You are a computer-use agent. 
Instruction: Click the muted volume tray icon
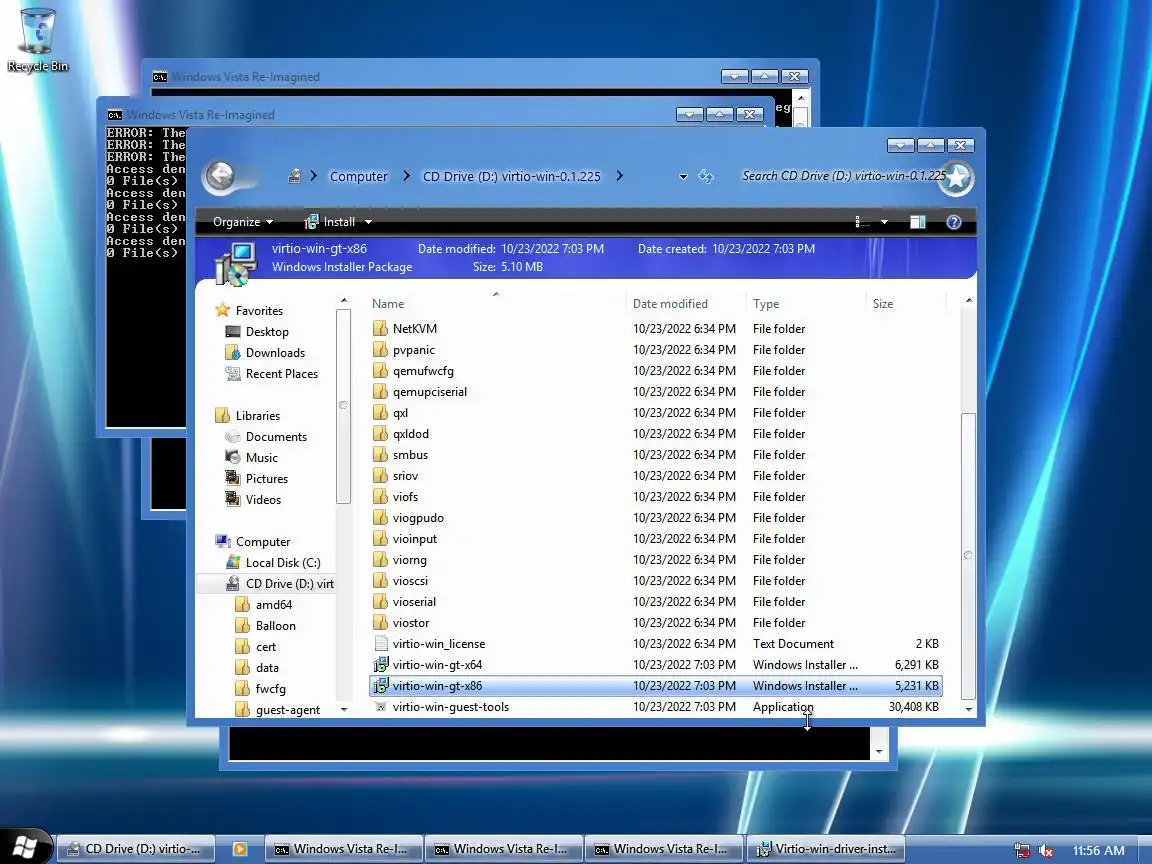click(x=1045, y=851)
